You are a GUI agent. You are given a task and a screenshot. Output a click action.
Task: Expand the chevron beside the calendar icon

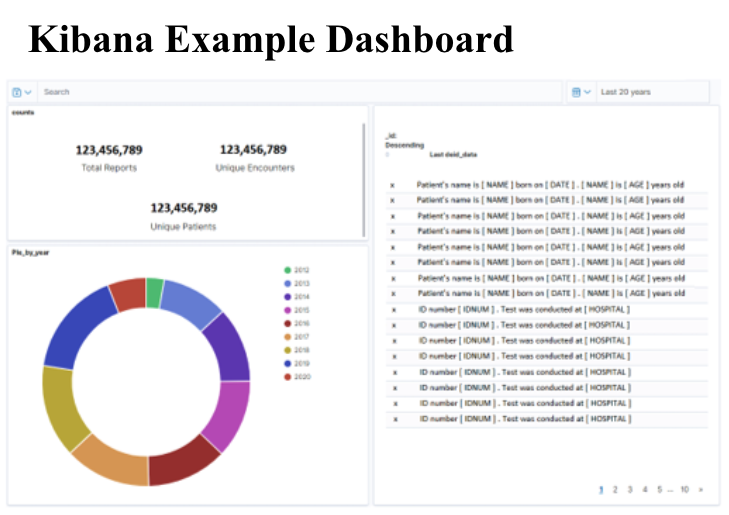[x=587, y=92]
